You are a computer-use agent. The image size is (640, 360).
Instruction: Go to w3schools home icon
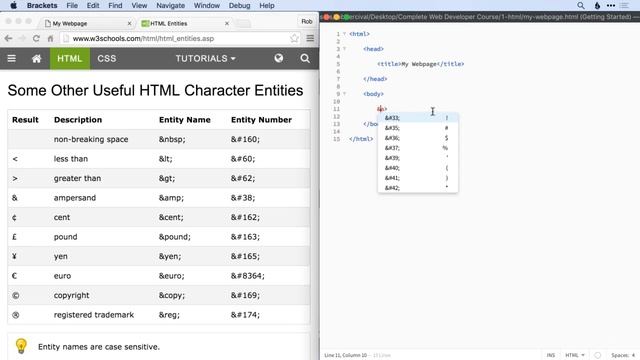(x=36, y=58)
